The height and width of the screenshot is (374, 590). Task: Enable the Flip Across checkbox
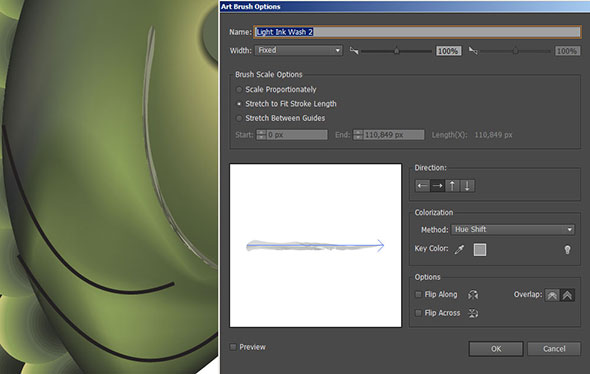(418, 313)
